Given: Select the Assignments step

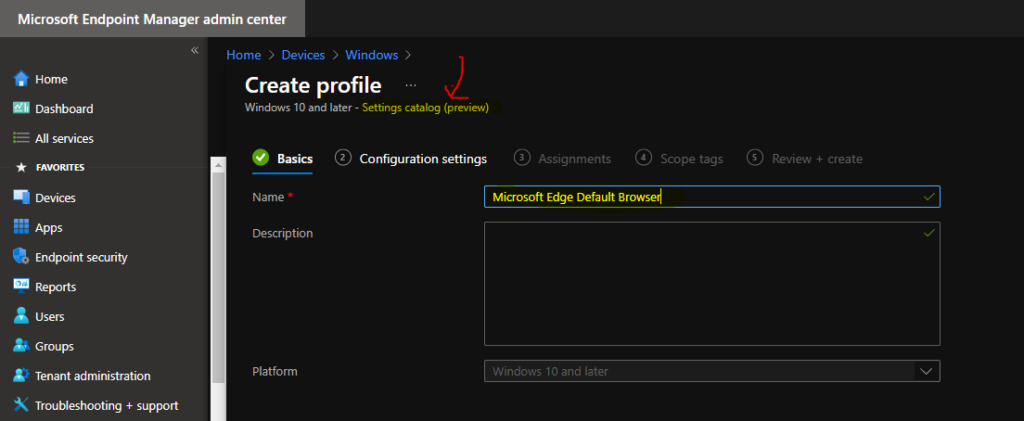Looking at the screenshot, I should pyautogui.click(x=562, y=159).
